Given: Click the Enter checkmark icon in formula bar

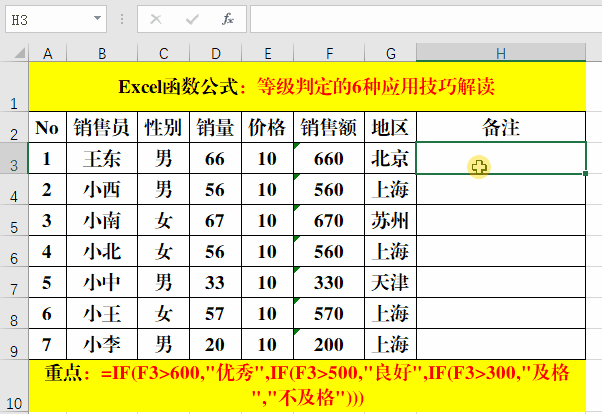Looking at the screenshot, I should pyautogui.click(x=192, y=19).
